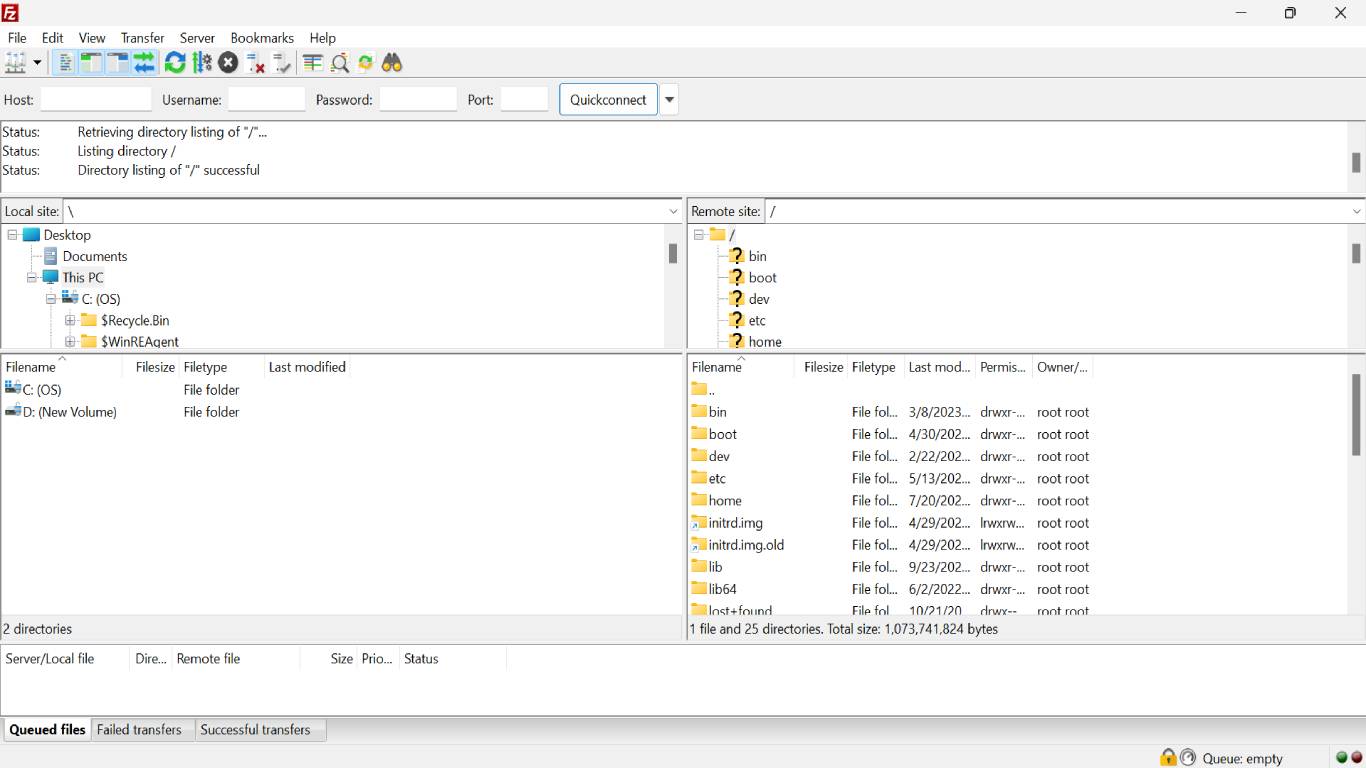Select the bin folder icon in remote file list
This screenshot has width=1366, height=768.
(x=699, y=412)
